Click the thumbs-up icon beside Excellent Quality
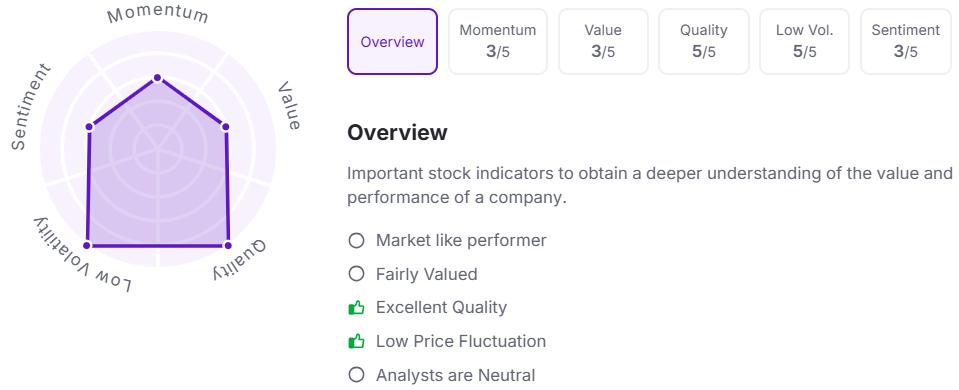Image resolution: width=959 pixels, height=390 pixels. pyautogui.click(x=356, y=307)
